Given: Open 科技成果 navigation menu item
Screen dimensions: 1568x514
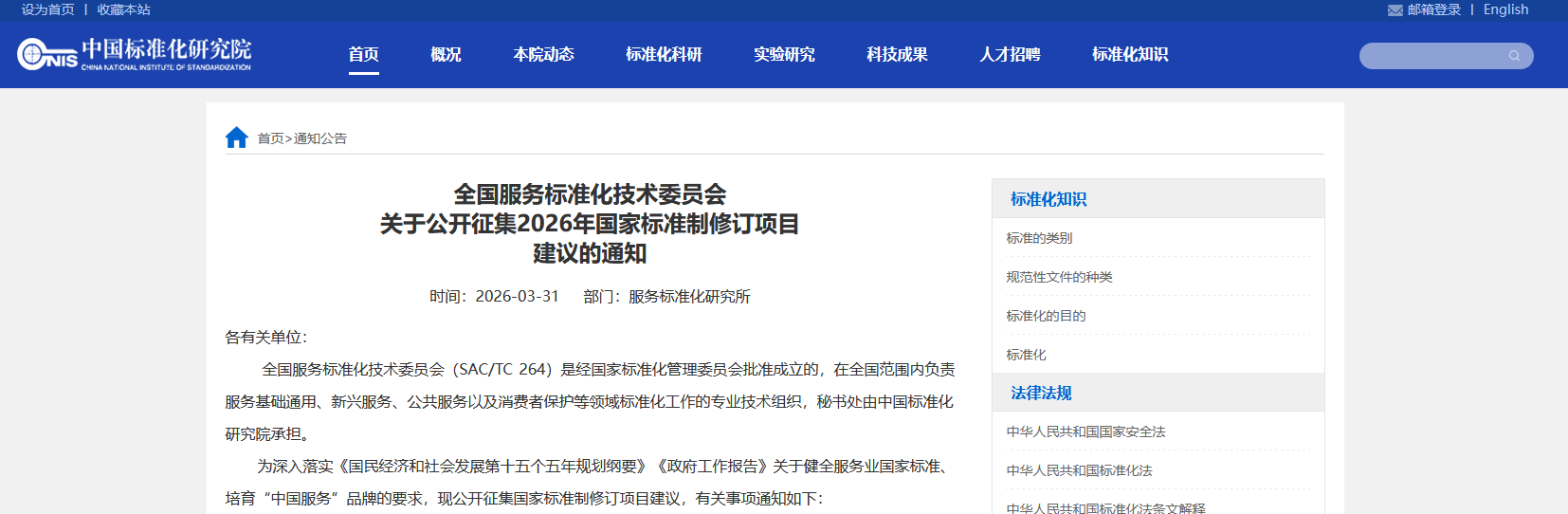Looking at the screenshot, I should (x=898, y=54).
